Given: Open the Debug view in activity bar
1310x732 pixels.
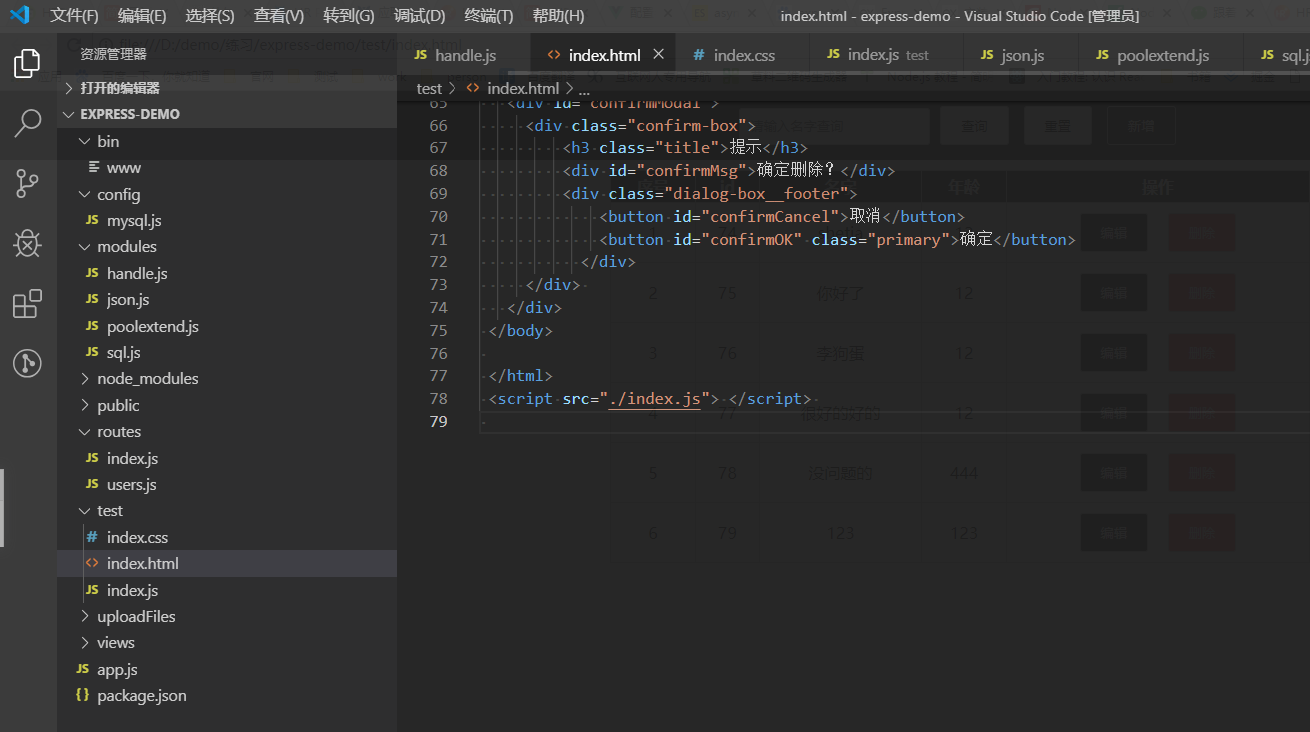Looking at the screenshot, I should [27, 243].
